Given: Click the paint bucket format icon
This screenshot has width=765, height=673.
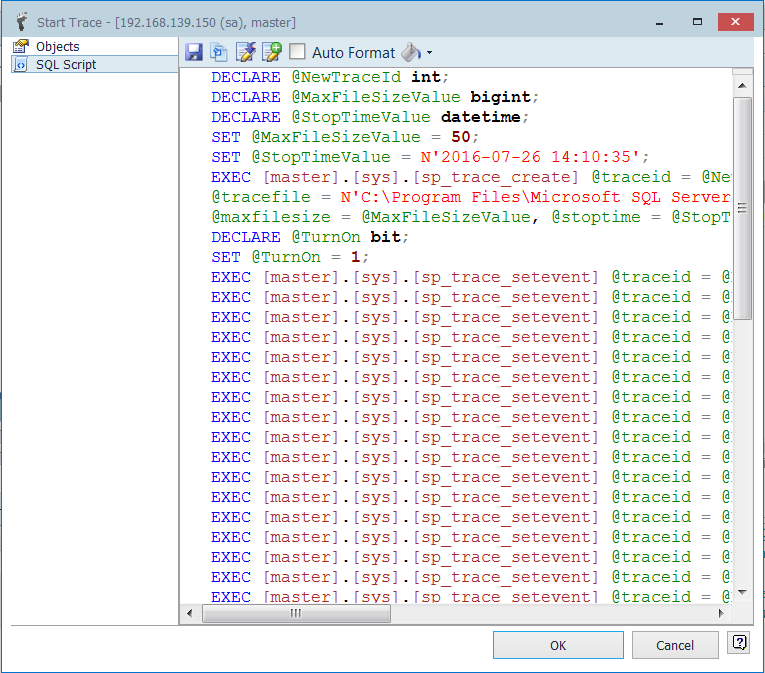Looking at the screenshot, I should click(x=411, y=52).
